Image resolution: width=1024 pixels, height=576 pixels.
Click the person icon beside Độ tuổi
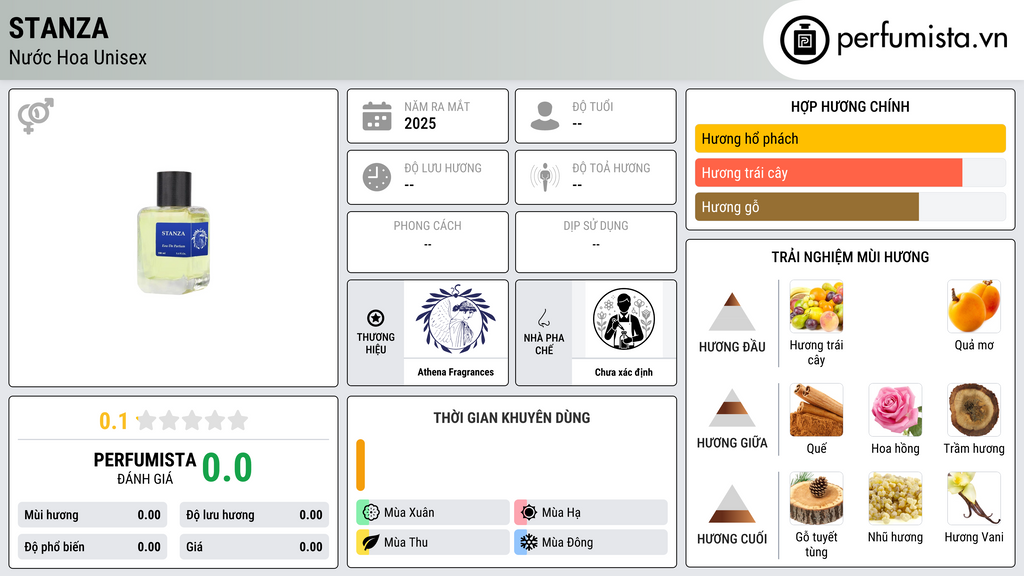pyautogui.click(x=545, y=116)
